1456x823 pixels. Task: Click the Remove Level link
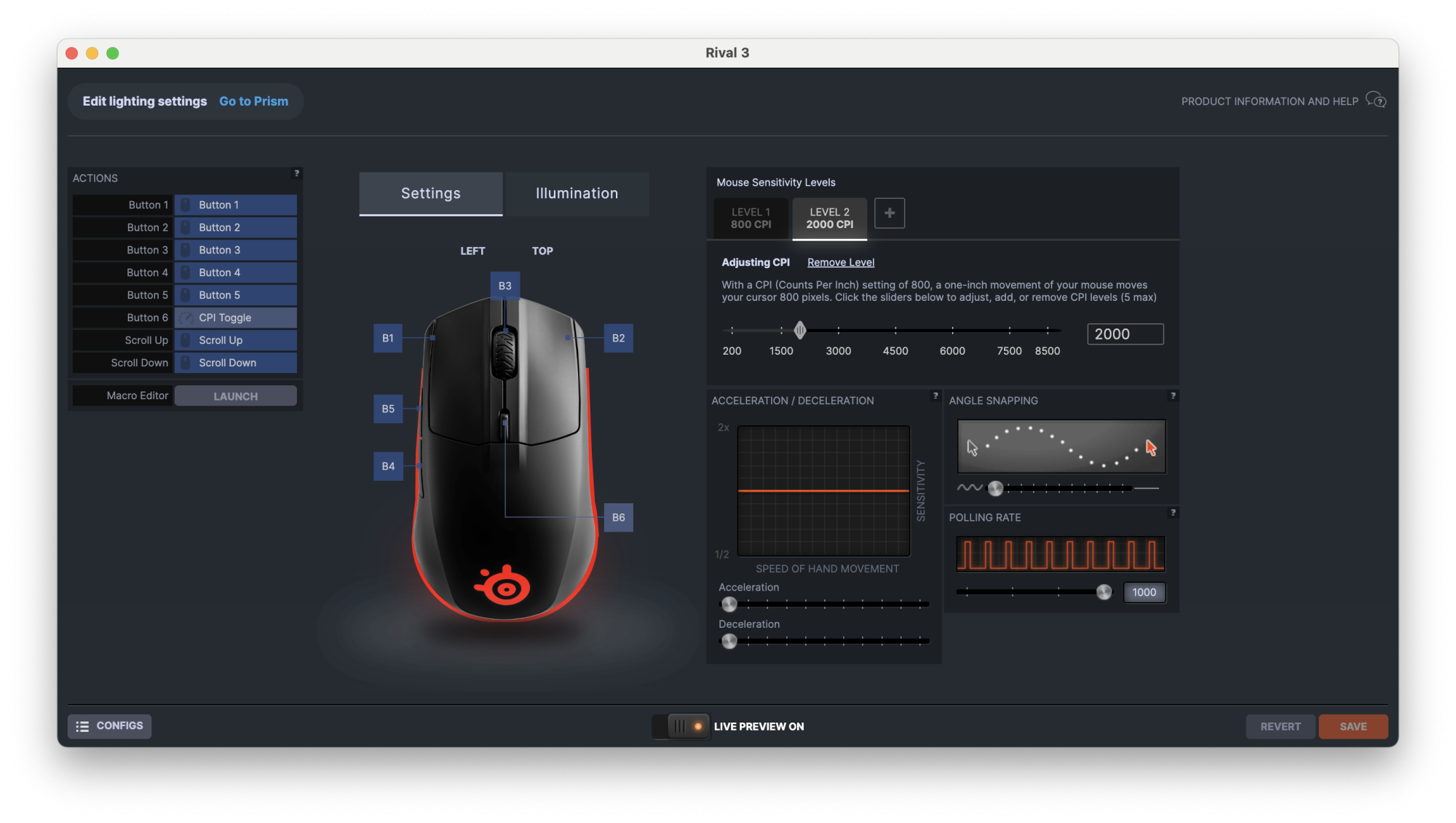[840, 263]
